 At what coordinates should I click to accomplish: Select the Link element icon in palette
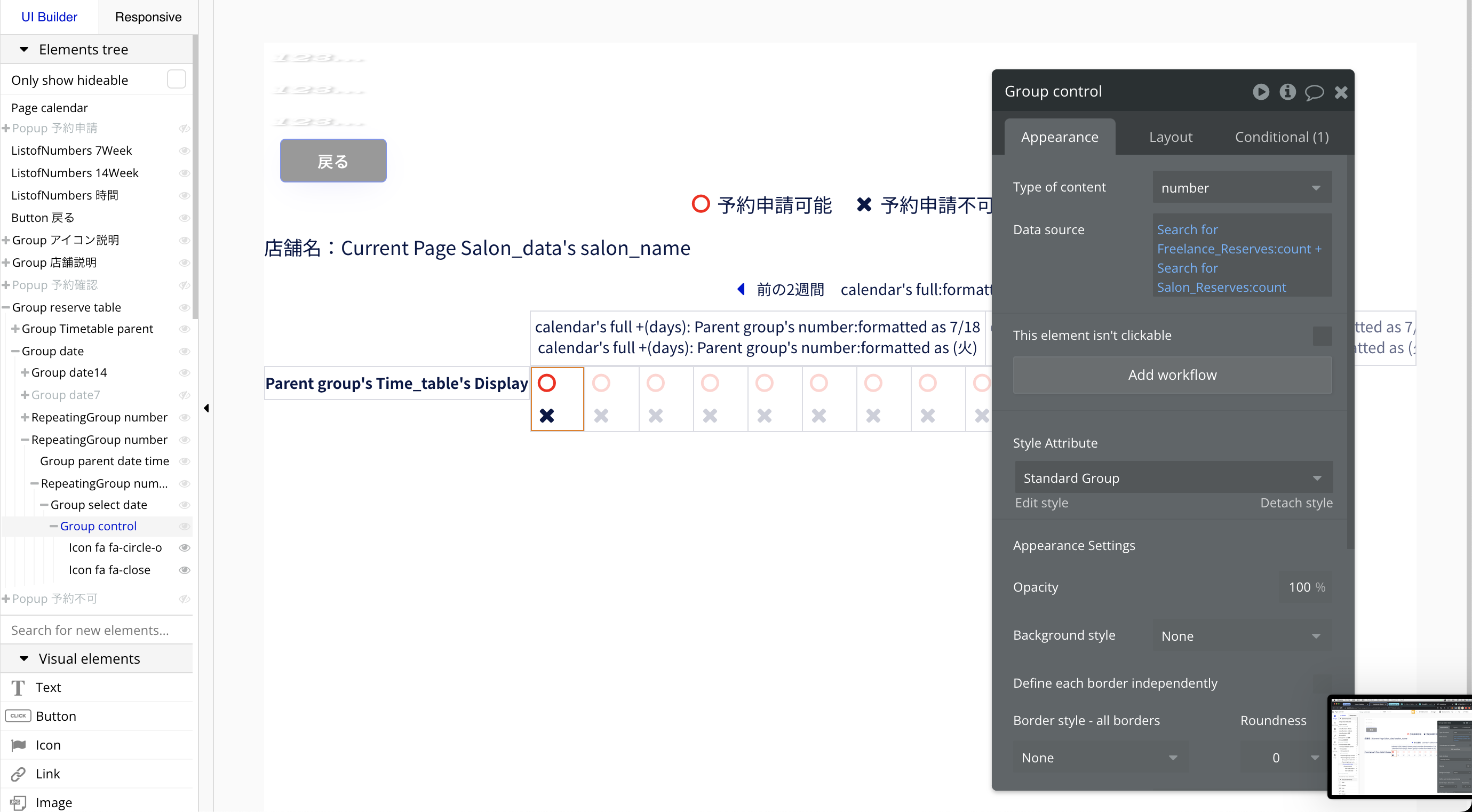click(18, 774)
